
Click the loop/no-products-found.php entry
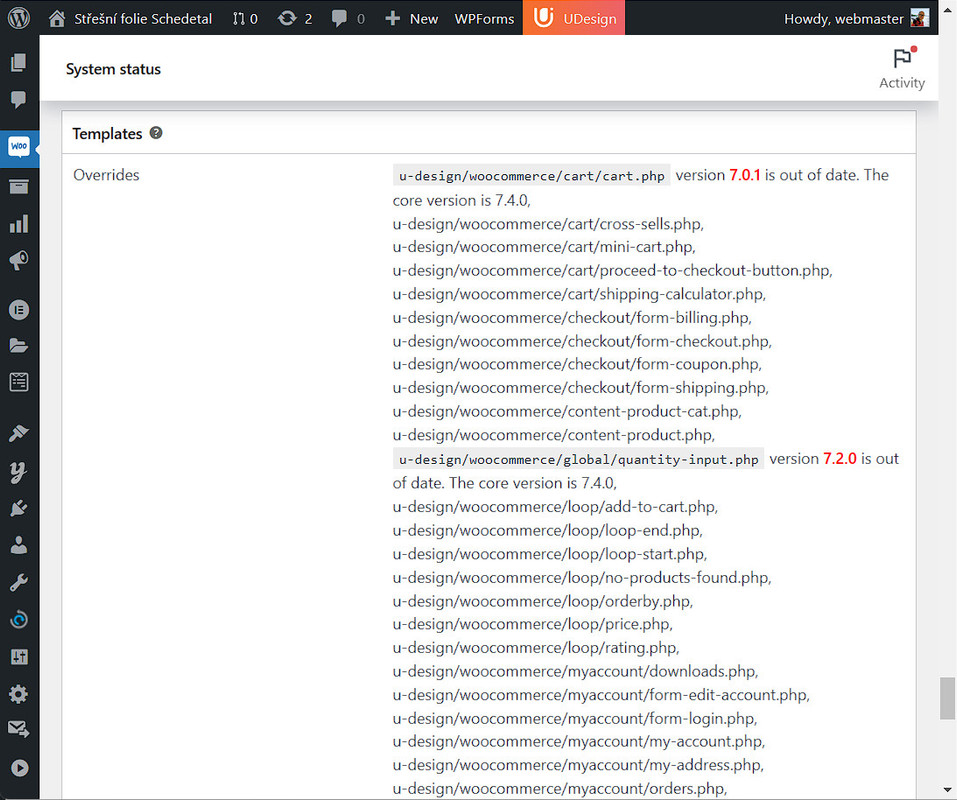pyautogui.click(x=582, y=577)
